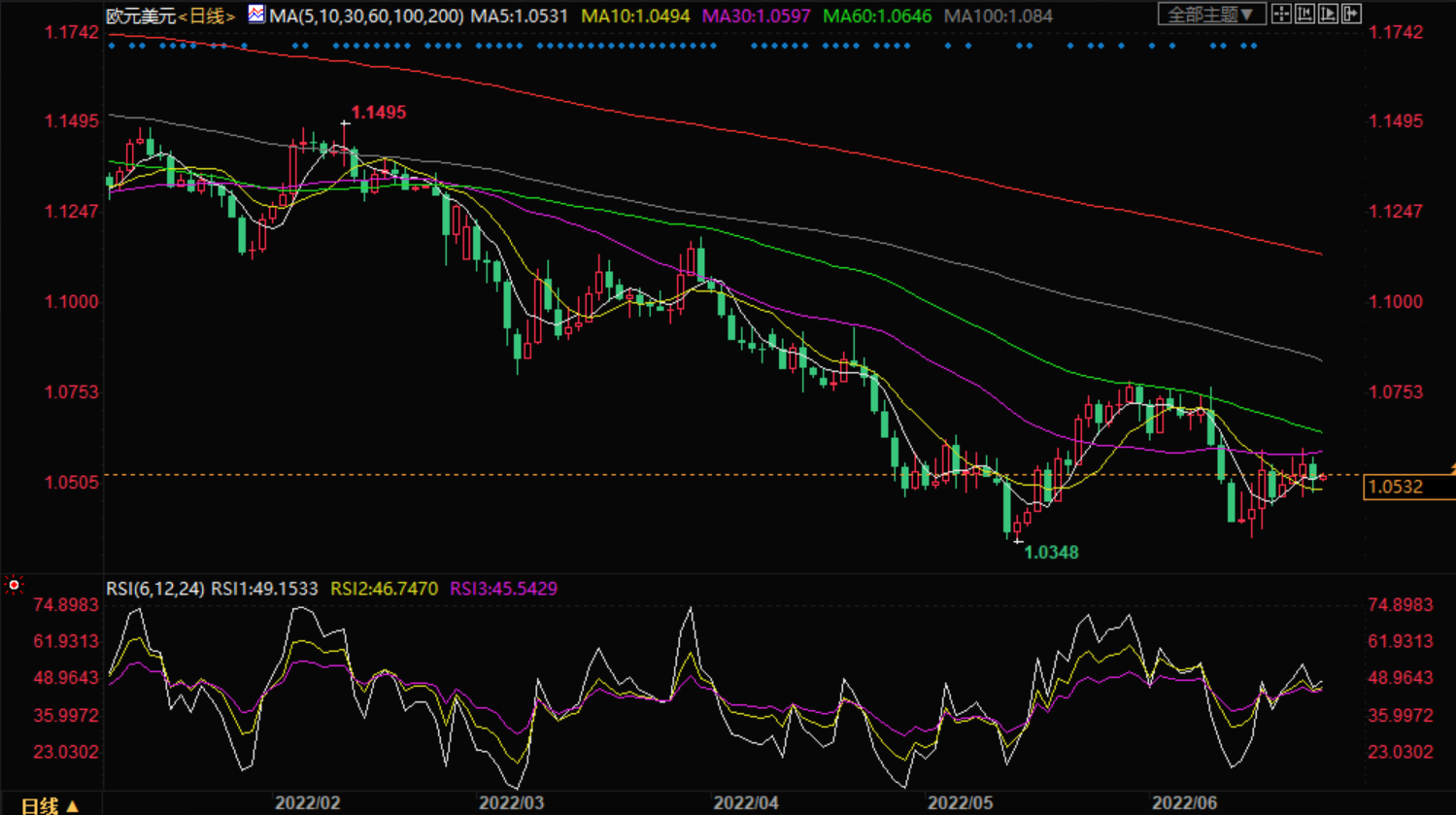Click the crosshair cursor icon in top toolbar
The height and width of the screenshot is (815, 1456).
tap(1281, 15)
